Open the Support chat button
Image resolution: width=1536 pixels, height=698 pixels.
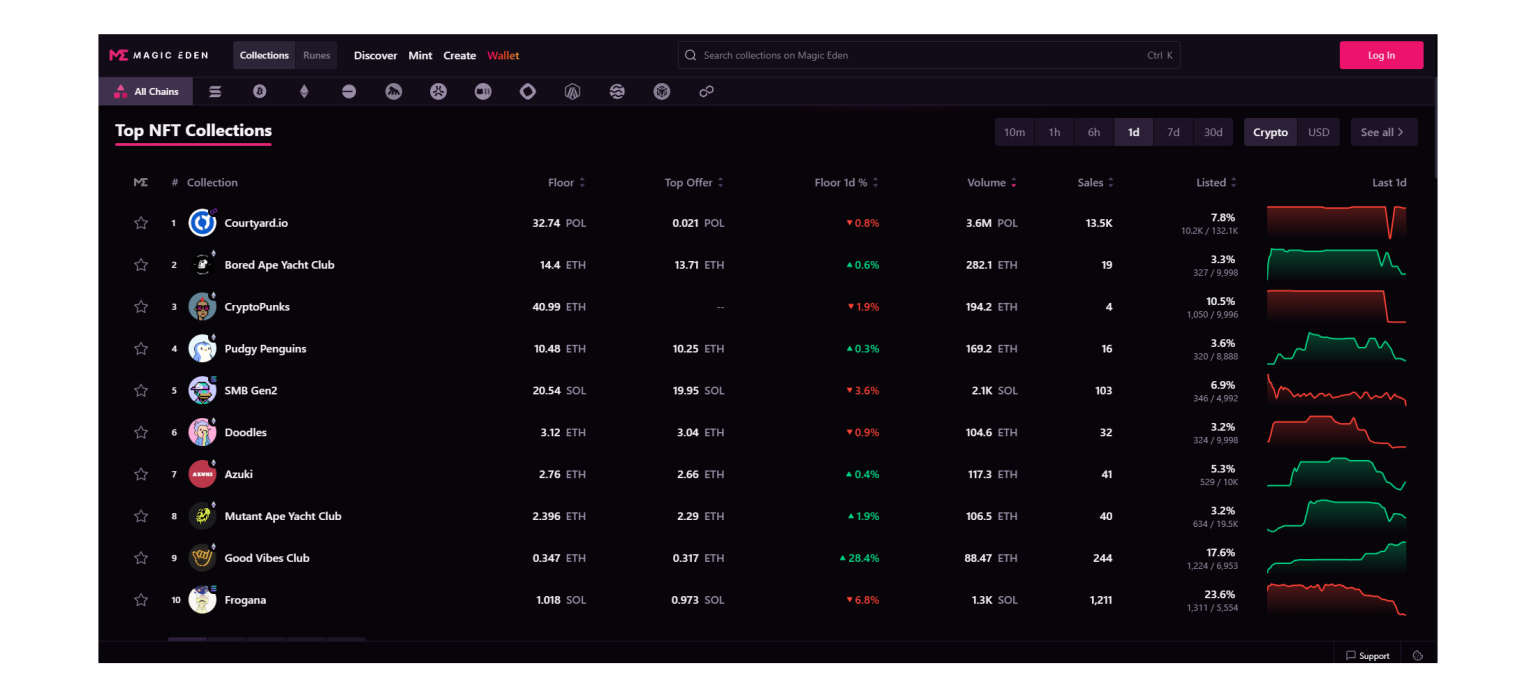pyautogui.click(x=1368, y=656)
